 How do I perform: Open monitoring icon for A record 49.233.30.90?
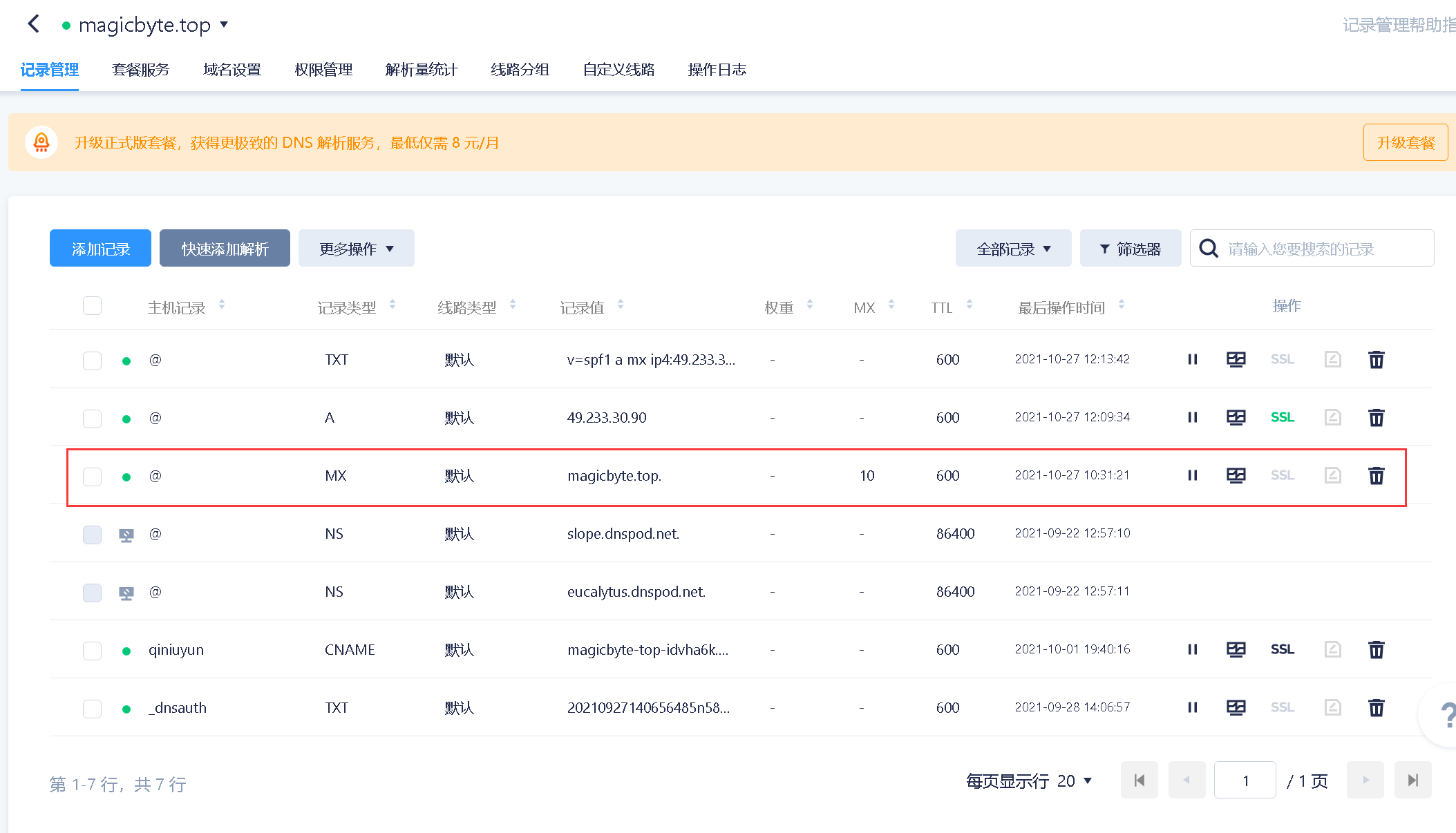[x=1236, y=417]
